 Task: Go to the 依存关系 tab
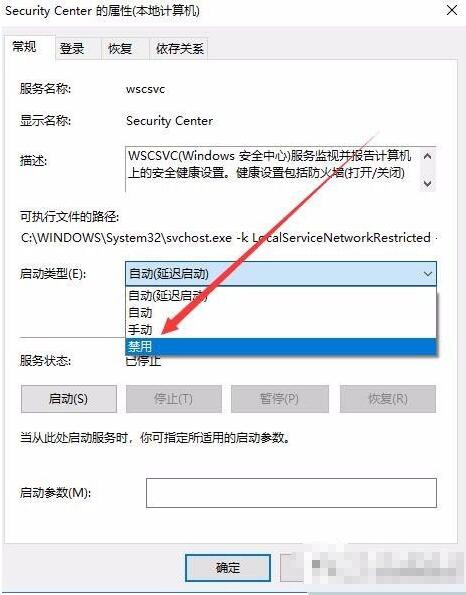179,49
